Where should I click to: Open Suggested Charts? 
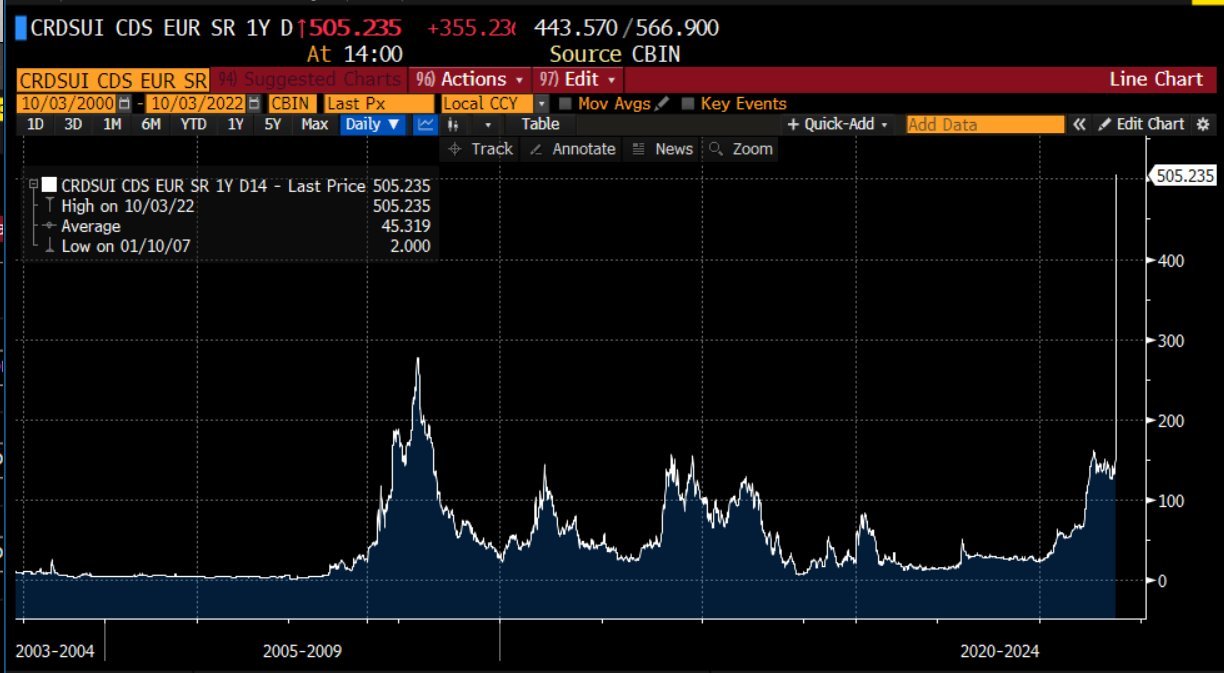(x=309, y=79)
